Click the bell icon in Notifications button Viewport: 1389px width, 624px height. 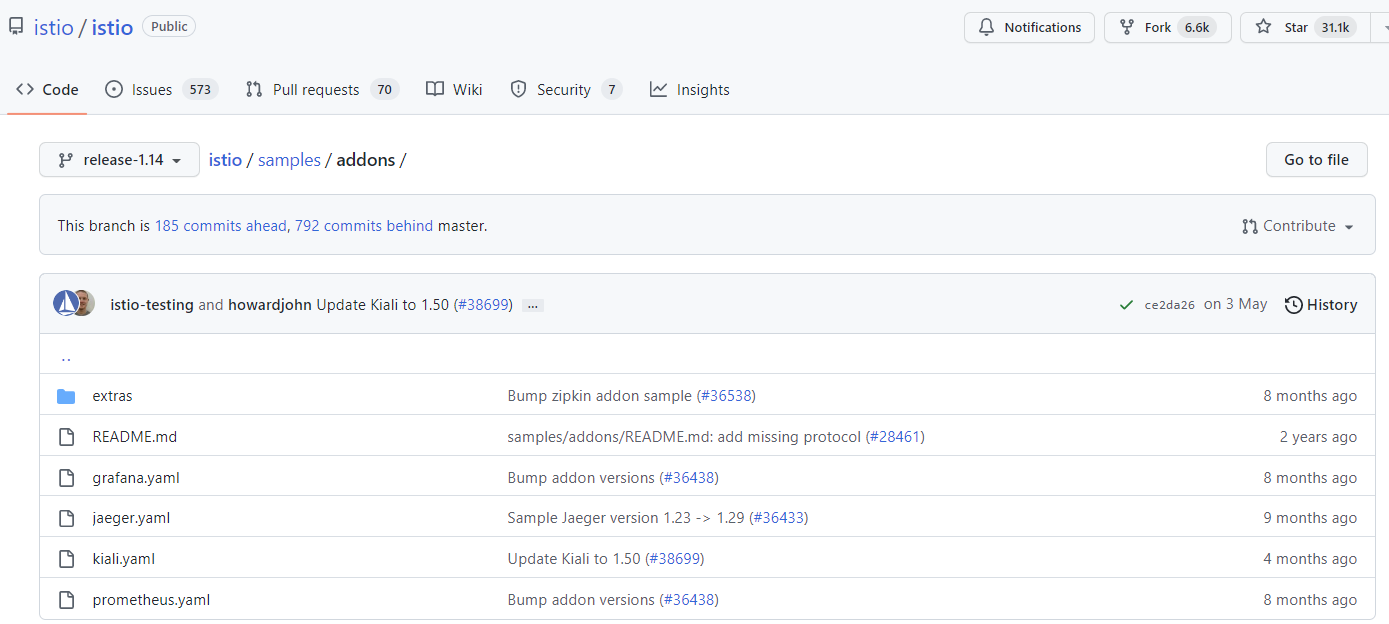click(x=987, y=28)
